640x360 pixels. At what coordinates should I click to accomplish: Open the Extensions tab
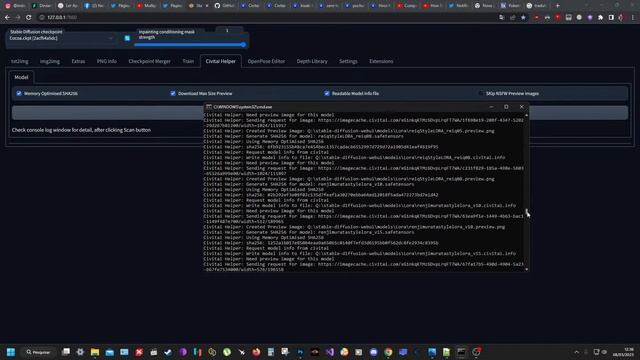point(381,61)
